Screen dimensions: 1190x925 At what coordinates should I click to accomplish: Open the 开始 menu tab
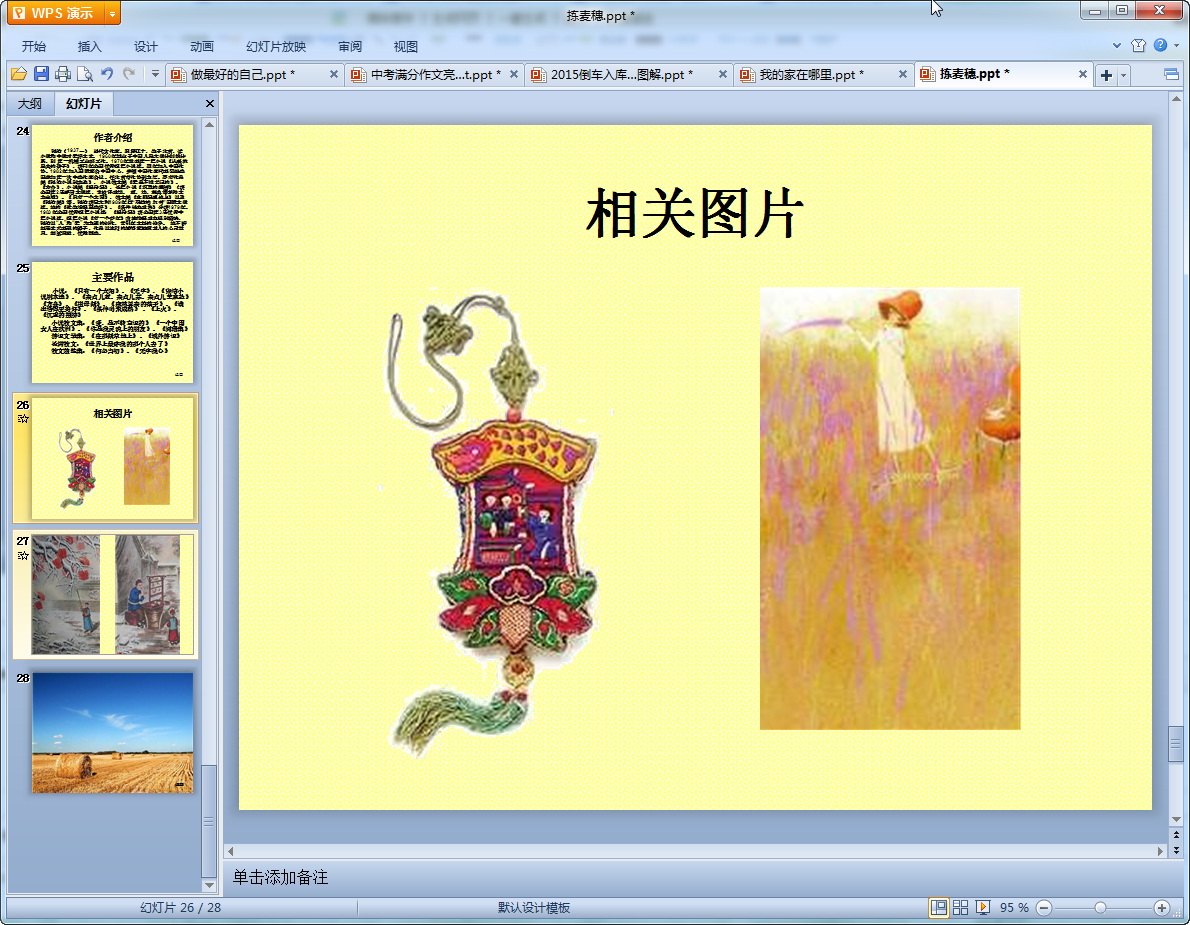pos(33,46)
